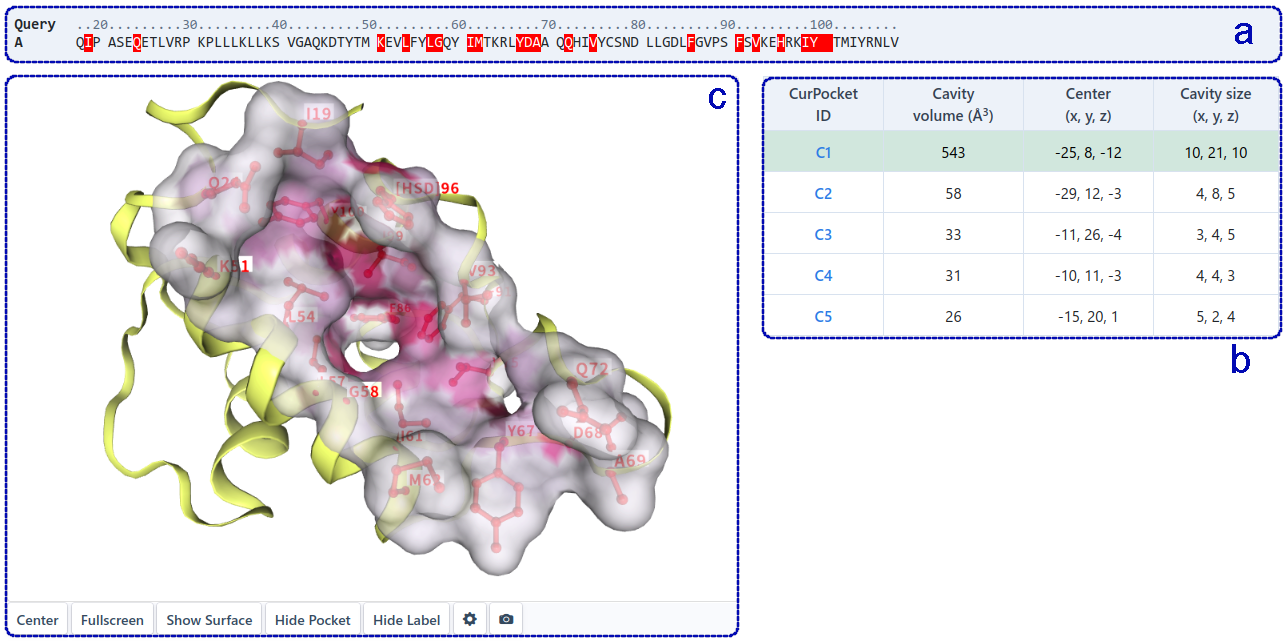Image resolution: width=1286 pixels, height=642 pixels.
Task: Take a snapshot with the camera icon
Action: (506, 620)
